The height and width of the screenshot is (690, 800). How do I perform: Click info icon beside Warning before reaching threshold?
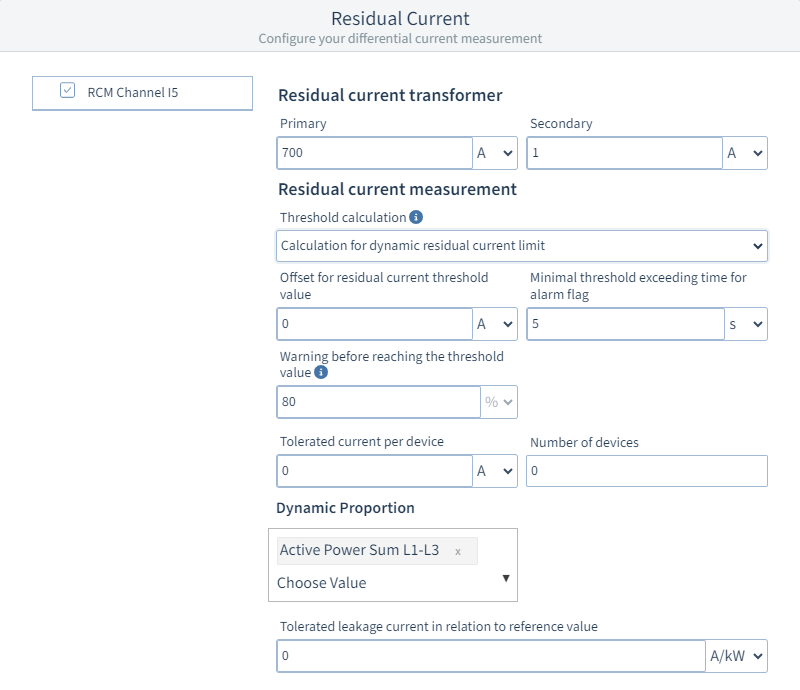tap(321, 372)
